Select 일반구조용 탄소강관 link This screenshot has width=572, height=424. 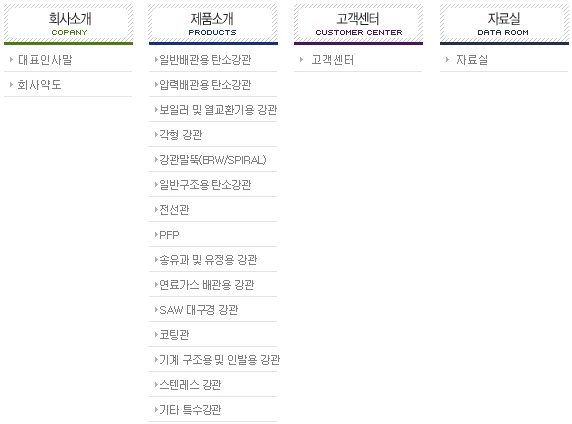(x=205, y=185)
